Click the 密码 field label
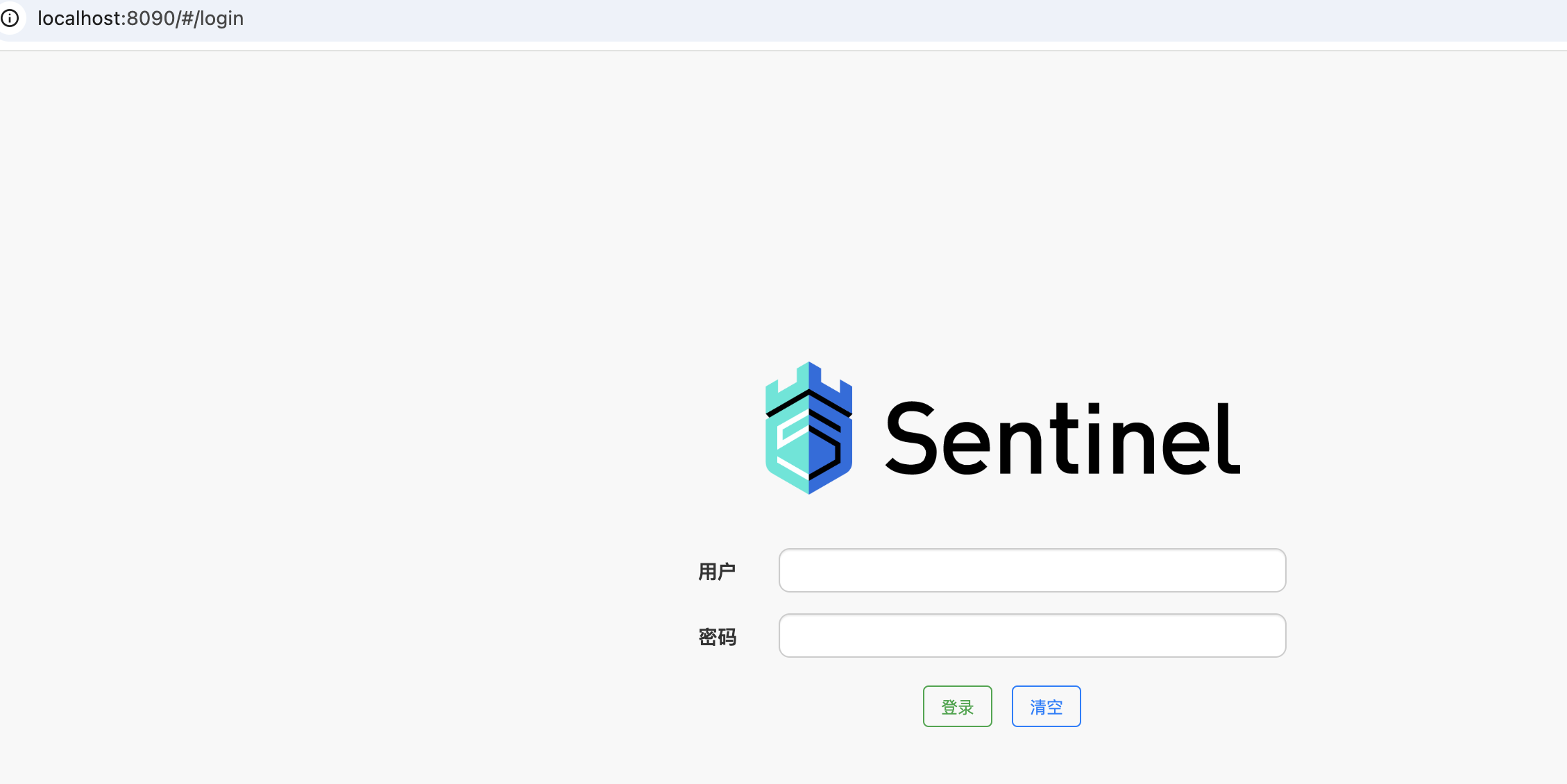This screenshot has height=784, width=1567. pyautogui.click(x=717, y=637)
